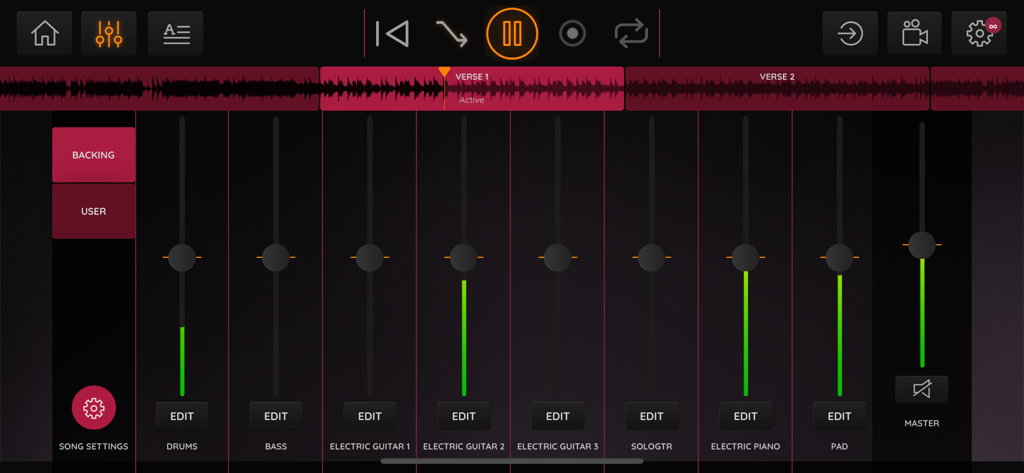Screen dimensions: 1024x473
Task: Click the Bass volume fader knob
Action: (276, 257)
